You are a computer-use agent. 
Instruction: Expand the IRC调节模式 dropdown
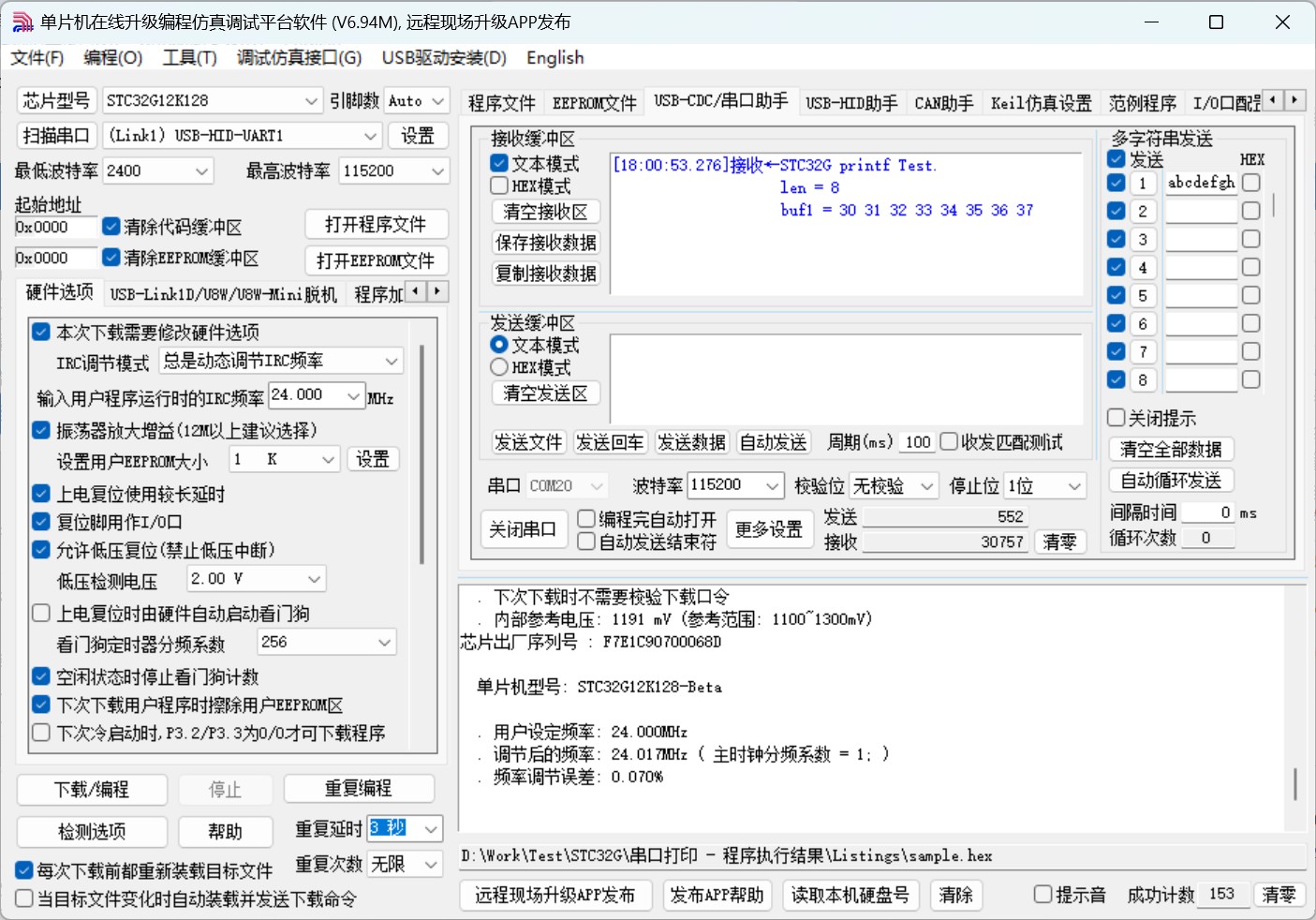[392, 361]
